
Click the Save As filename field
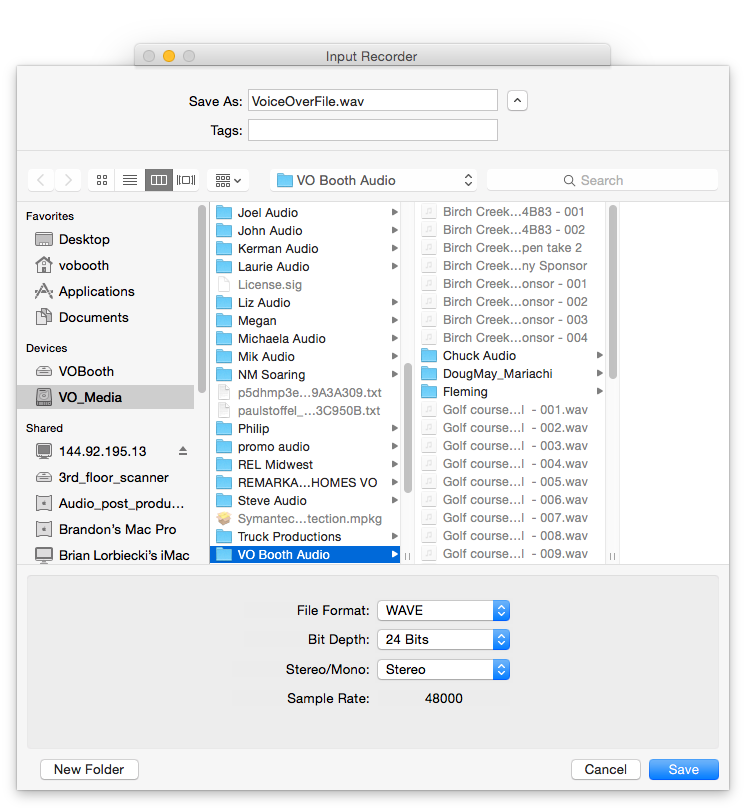point(372,100)
